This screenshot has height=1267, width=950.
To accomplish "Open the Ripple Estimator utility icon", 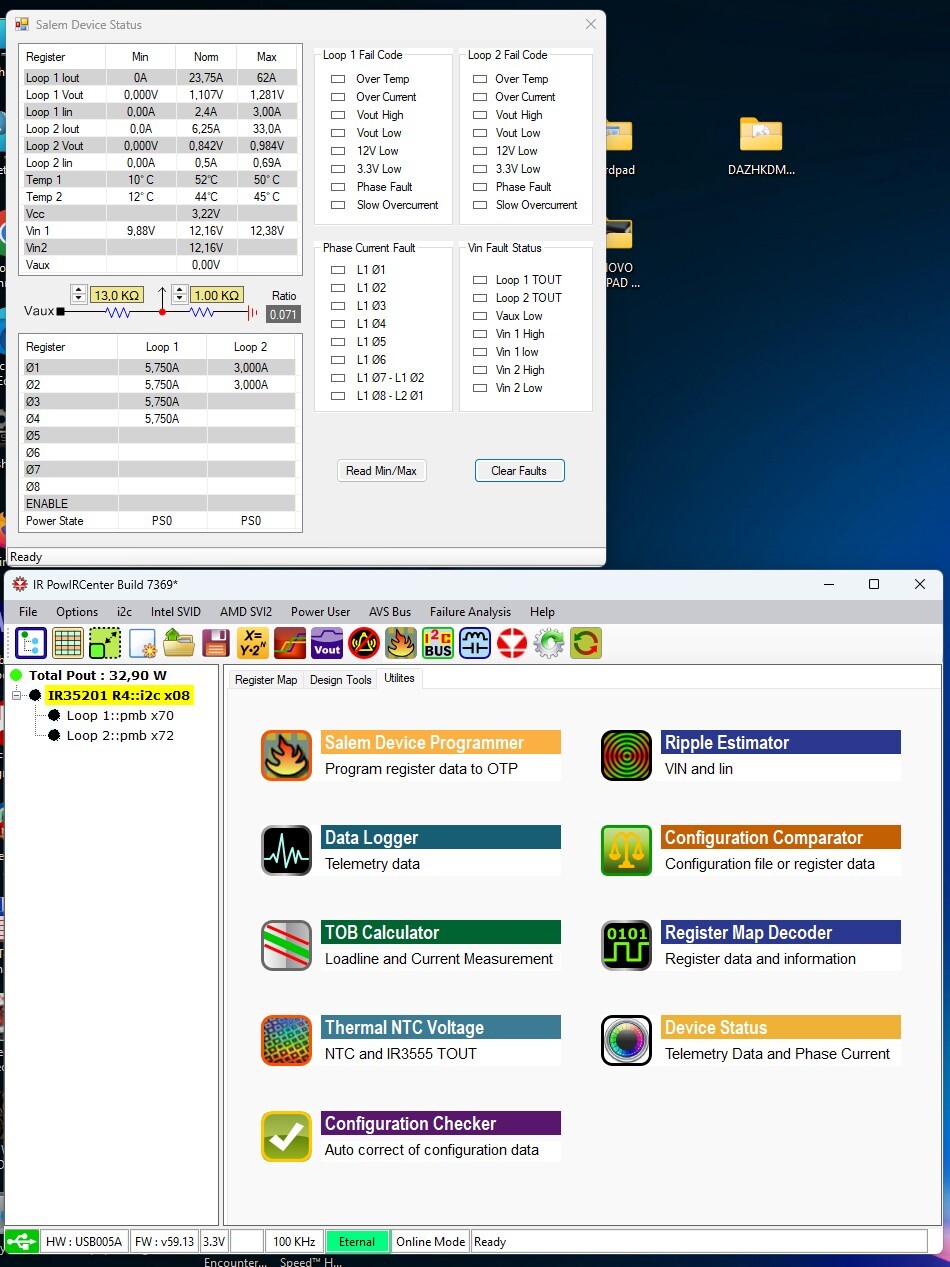I will pyautogui.click(x=626, y=755).
